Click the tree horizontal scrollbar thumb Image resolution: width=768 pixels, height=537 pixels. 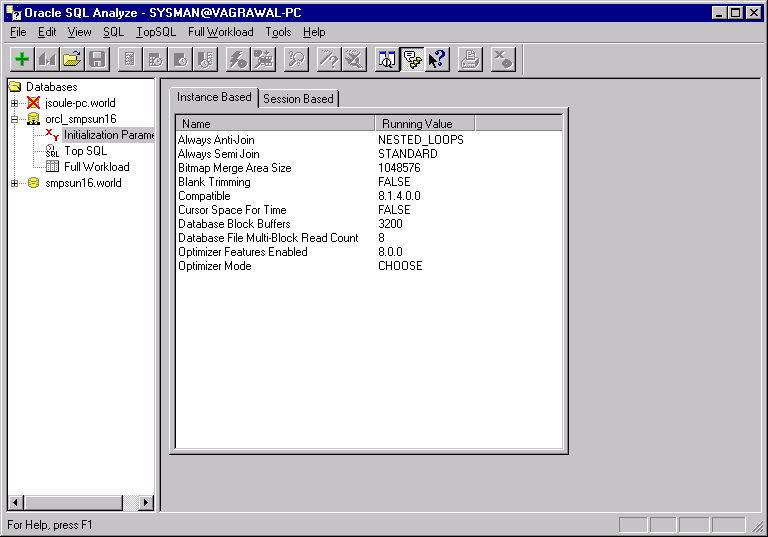click(x=73, y=503)
